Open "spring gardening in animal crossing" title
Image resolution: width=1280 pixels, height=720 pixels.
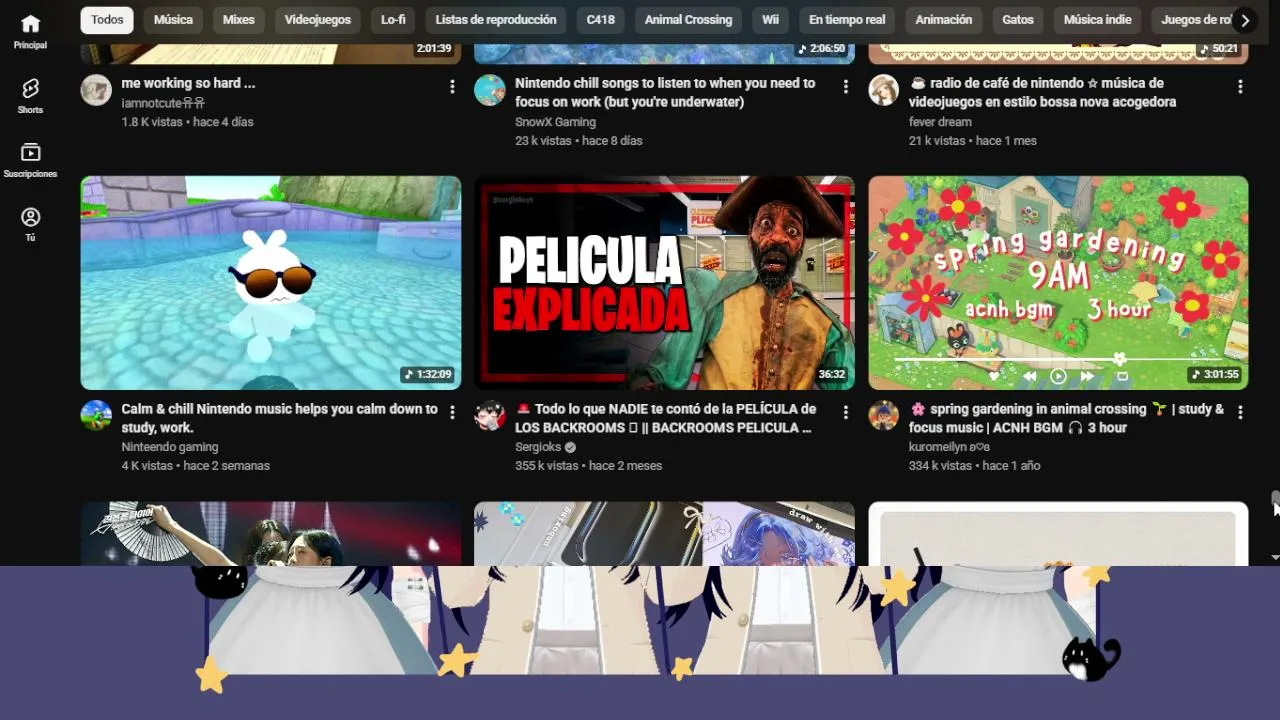(x=1066, y=418)
